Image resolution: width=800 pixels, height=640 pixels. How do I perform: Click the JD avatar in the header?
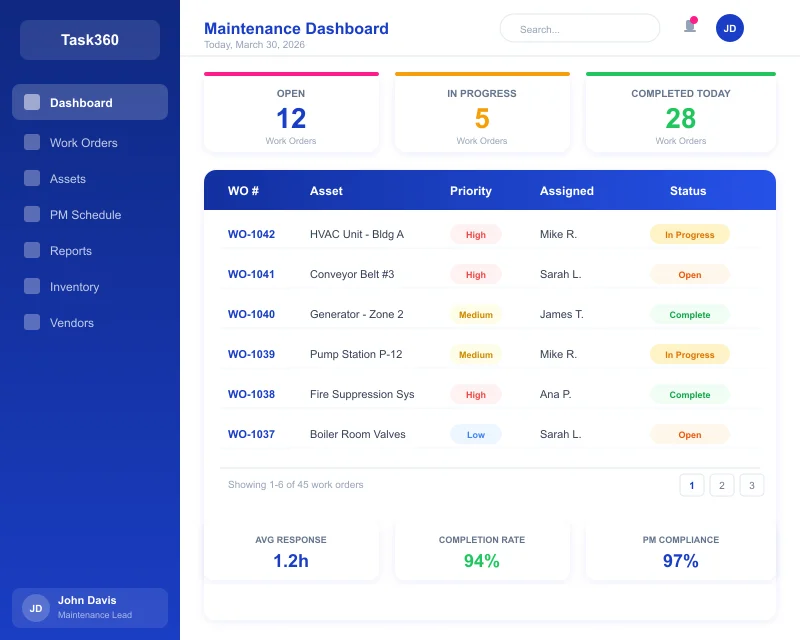click(730, 27)
